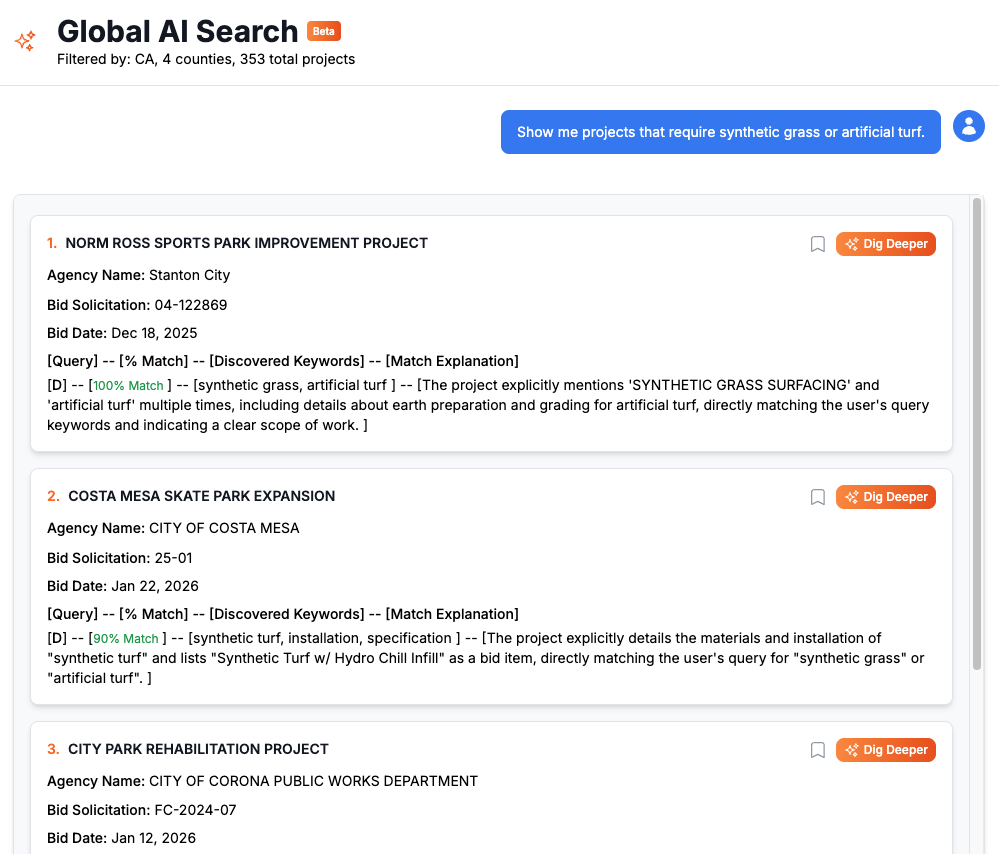Click the sparkle icon on Corona's Dig Deeper button
Viewport: 999px width, 854px height.
click(x=851, y=749)
